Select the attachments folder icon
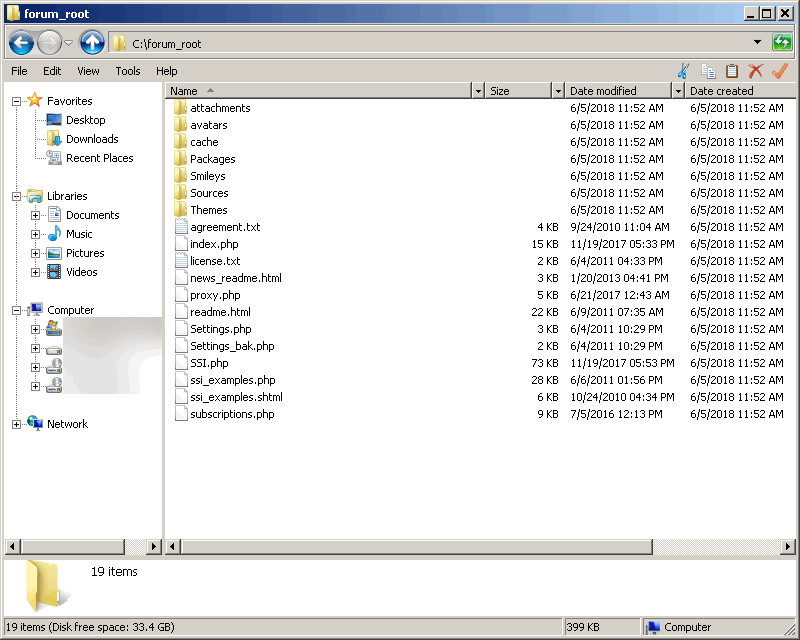Screen dimensions: 800x640 pos(180,108)
